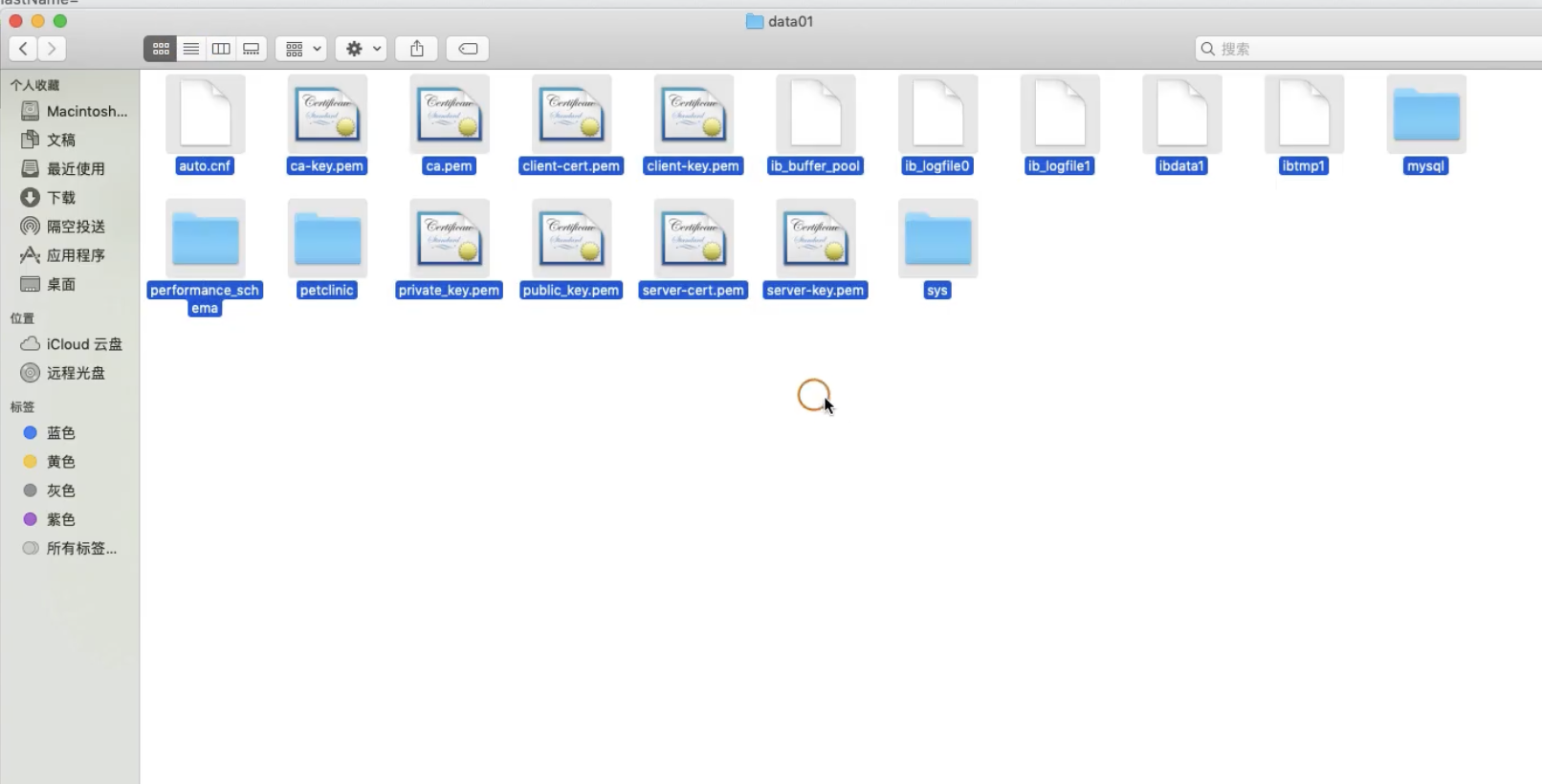Show all tags via 所有标签
This screenshot has width=1542, height=784.
(x=80, y=549)
